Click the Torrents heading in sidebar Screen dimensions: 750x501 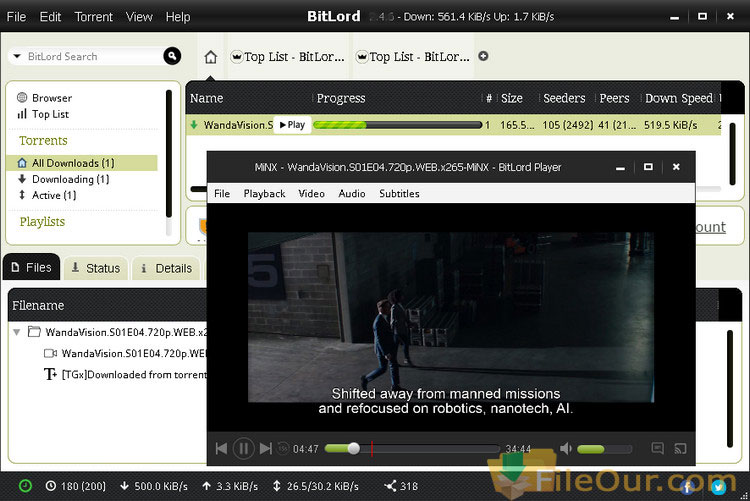[x=43, y=141]
